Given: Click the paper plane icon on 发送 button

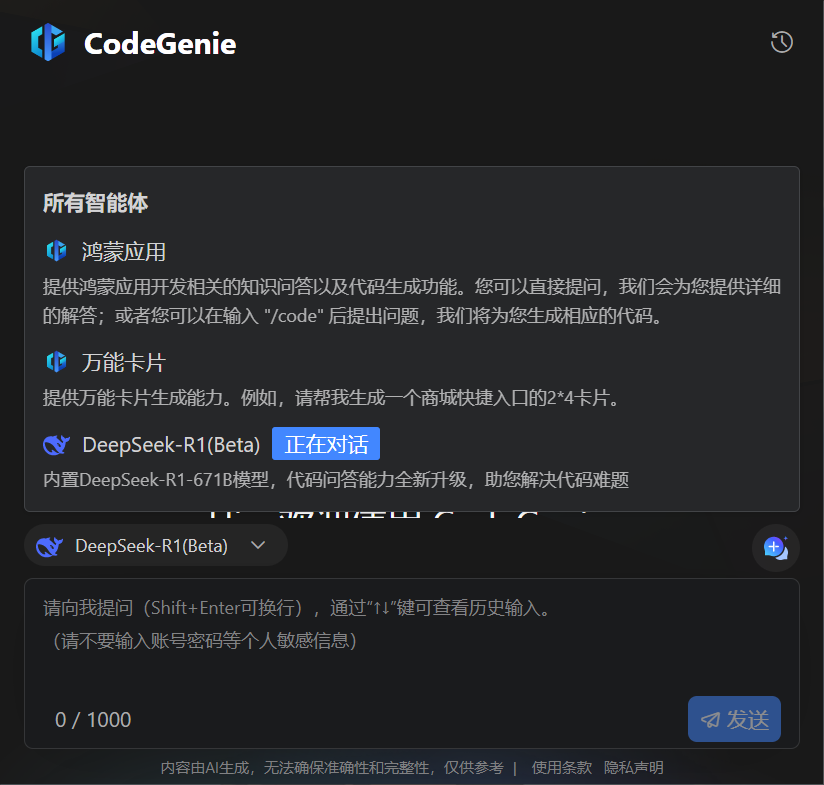Looking at the screenshot, I should [x=711, y=719].
